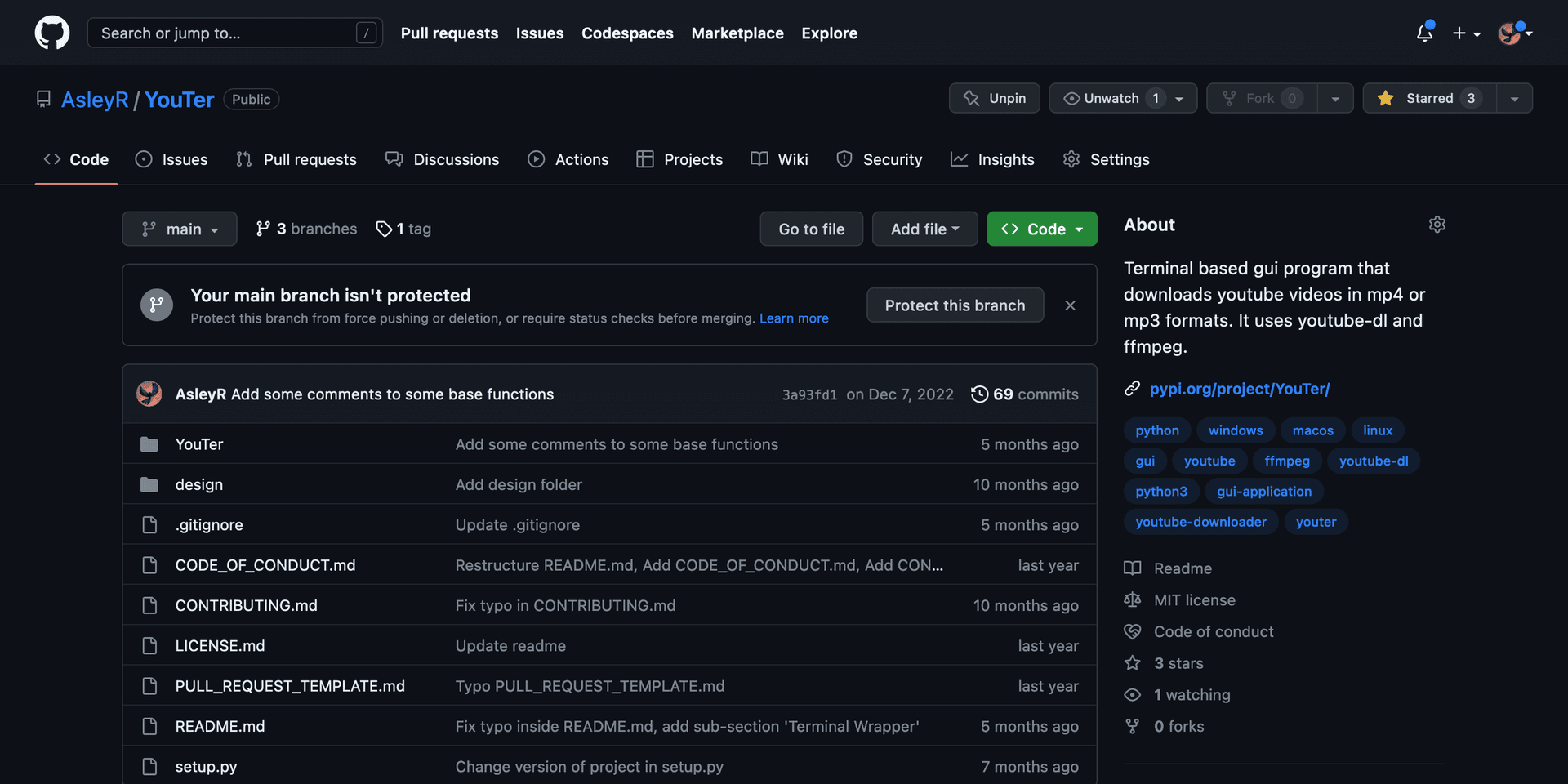This screenshot has height=784, width=1568.
Task: Open the Security tab
Action: [x=880, y=159]
